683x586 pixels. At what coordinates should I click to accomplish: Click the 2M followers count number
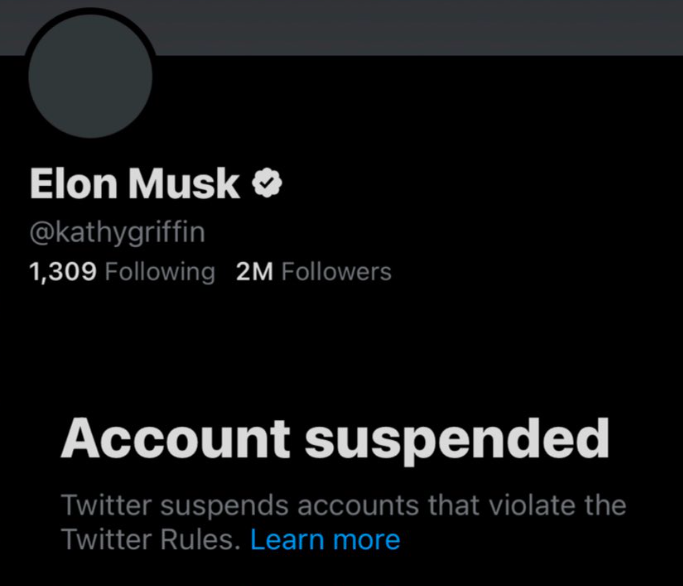click(254, 272)
